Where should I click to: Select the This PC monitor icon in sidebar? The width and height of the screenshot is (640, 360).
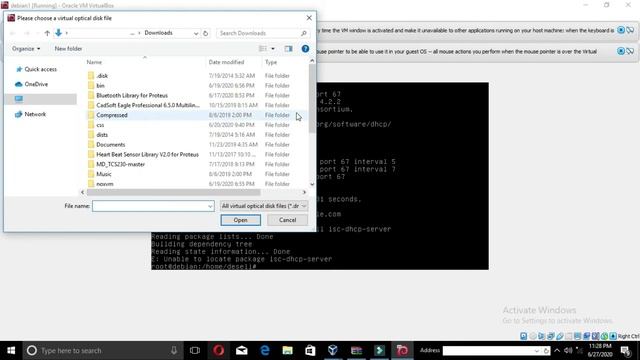coord(19,99)
